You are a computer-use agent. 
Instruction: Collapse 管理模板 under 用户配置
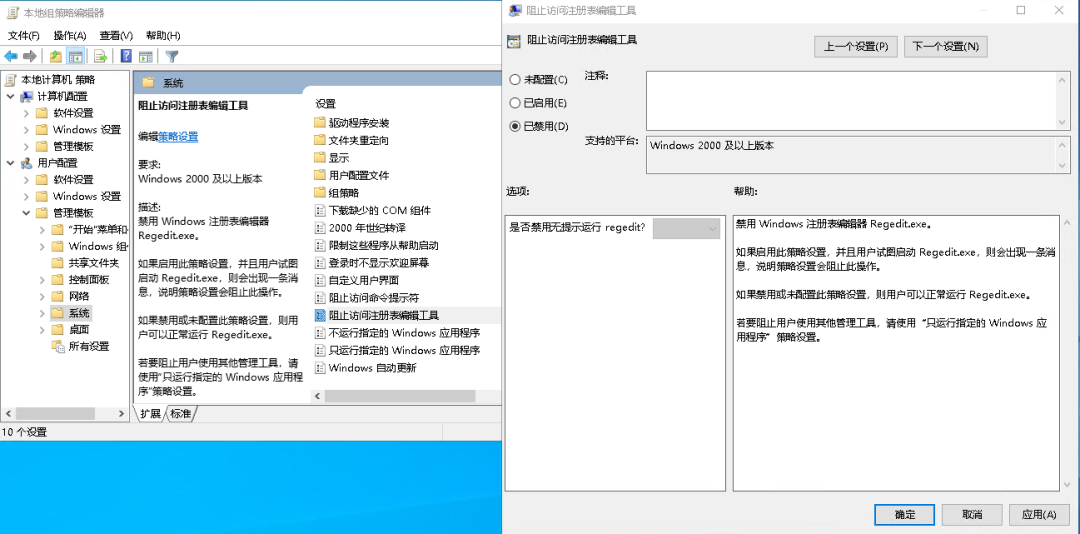[x=26, y=213]
